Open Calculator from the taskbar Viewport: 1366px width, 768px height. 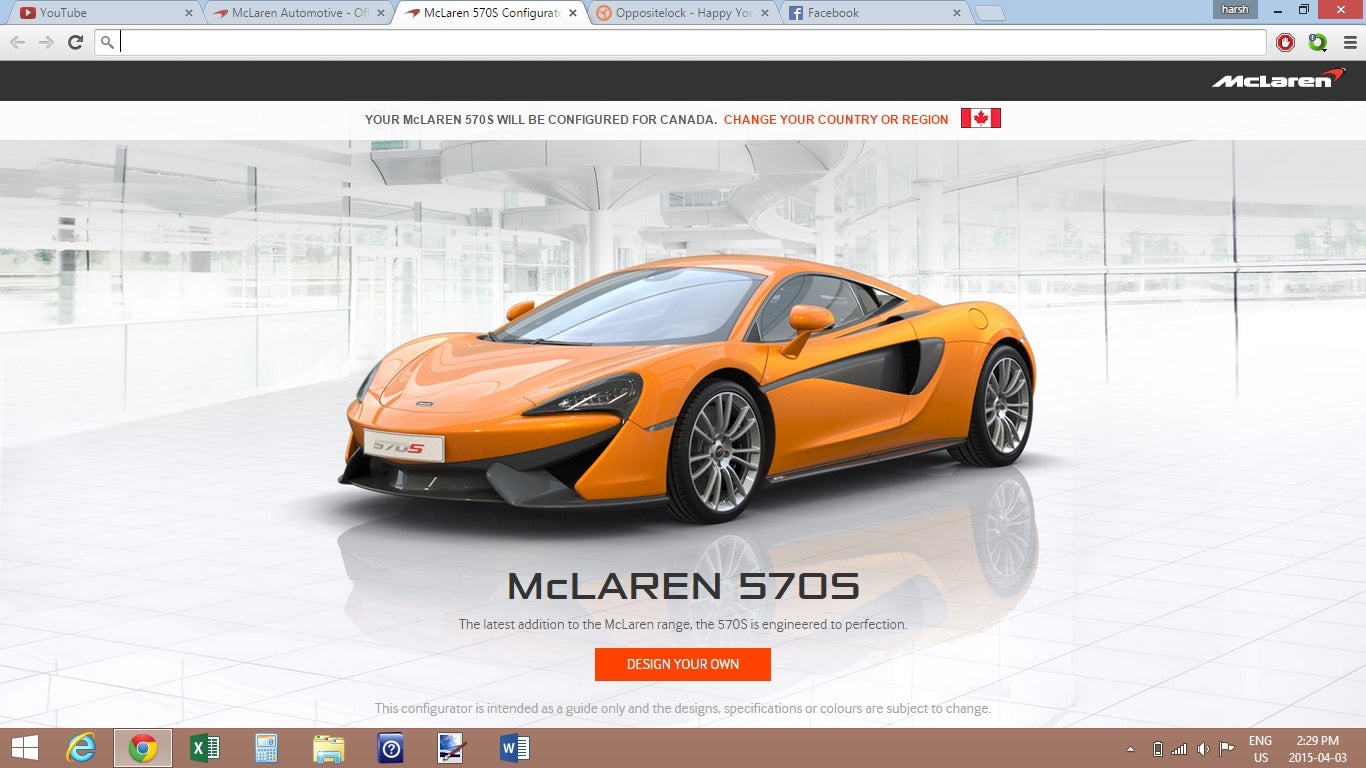pyautogui.click(x=266, y=748)
